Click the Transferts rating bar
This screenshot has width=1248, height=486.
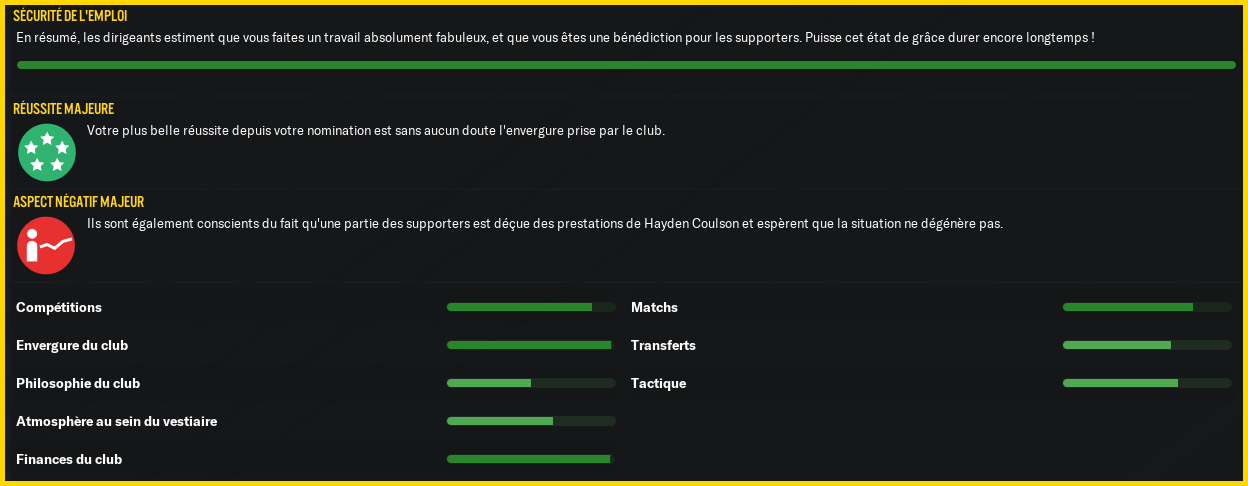click(x=1147, y=345)
